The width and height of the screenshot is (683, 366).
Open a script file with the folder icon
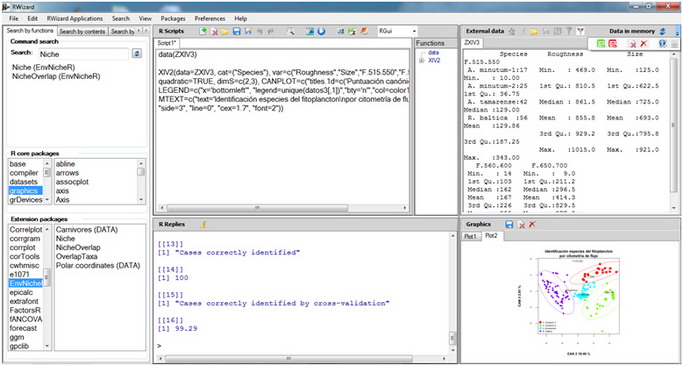click(x=225, y=31)
